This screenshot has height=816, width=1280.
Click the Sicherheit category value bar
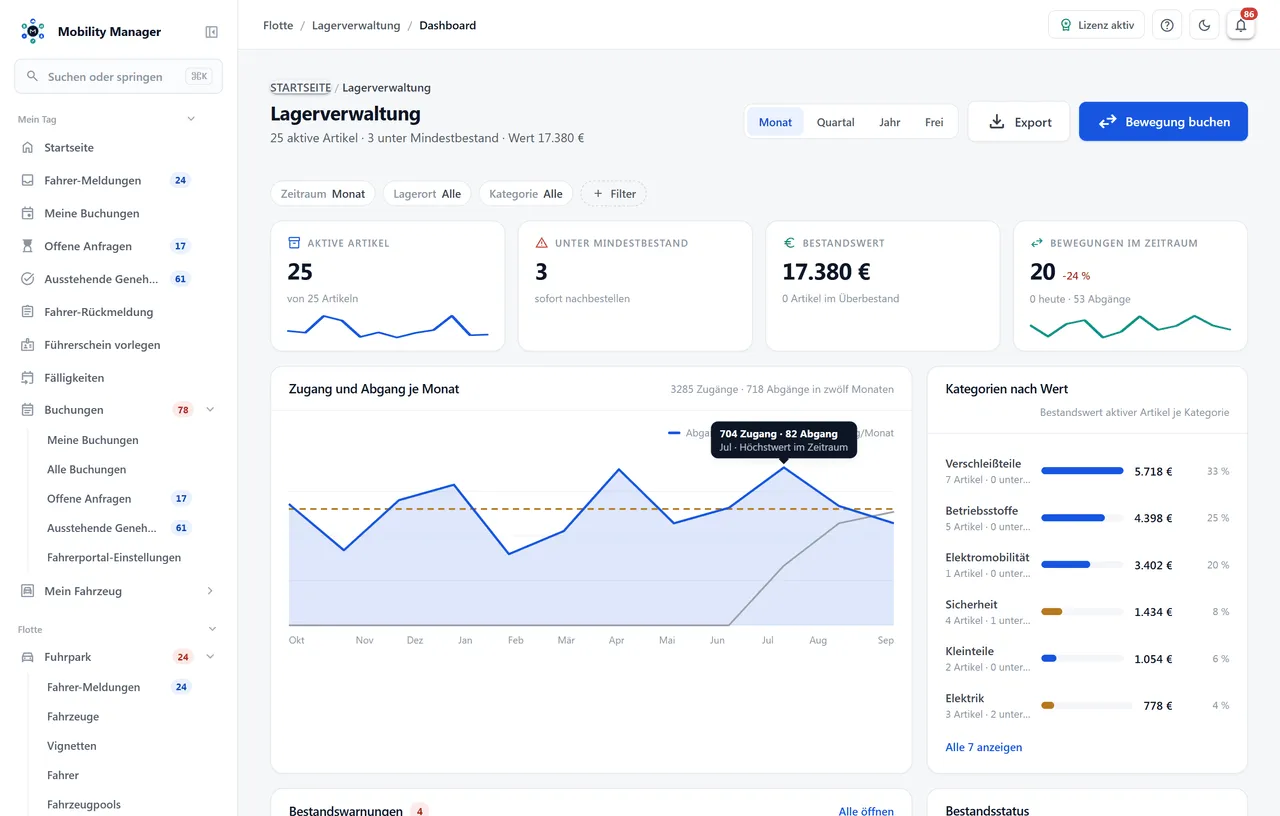point(1082,612)
